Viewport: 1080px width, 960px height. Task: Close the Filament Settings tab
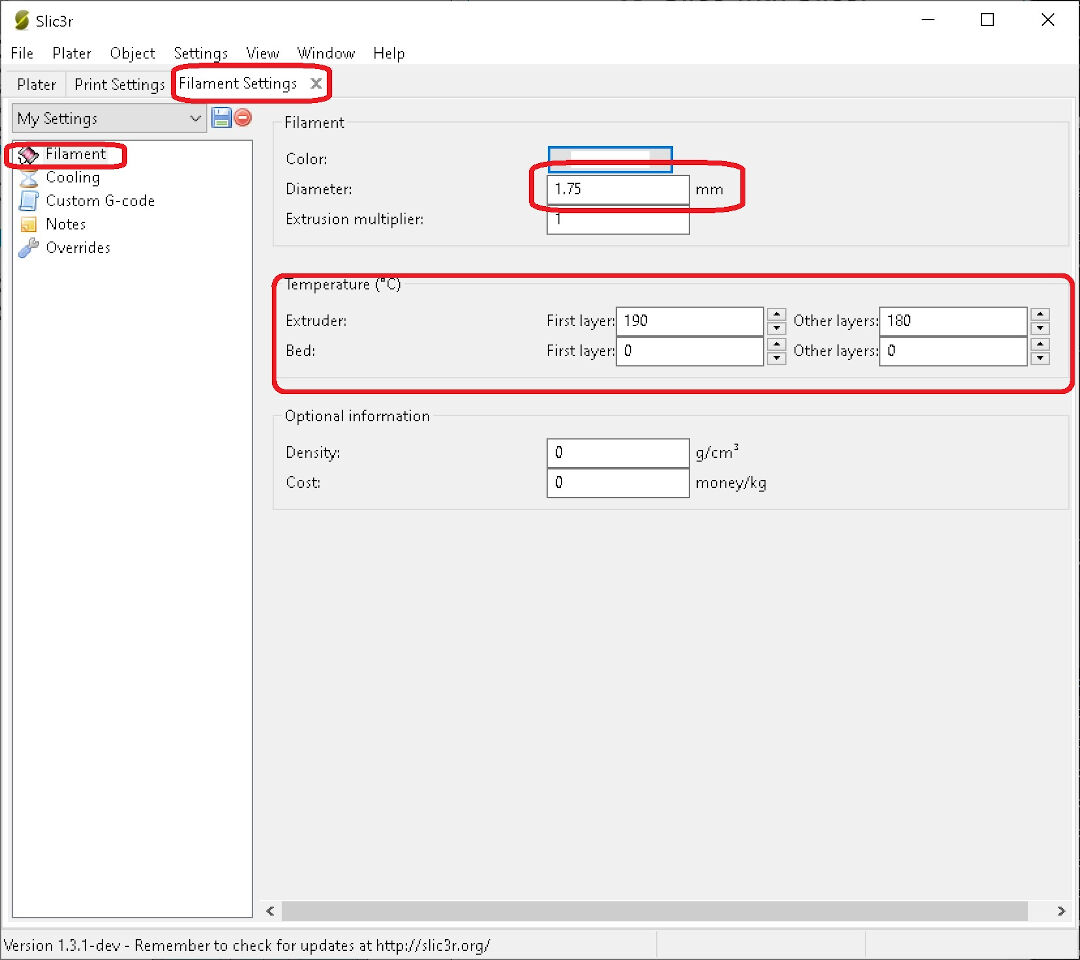316,83
